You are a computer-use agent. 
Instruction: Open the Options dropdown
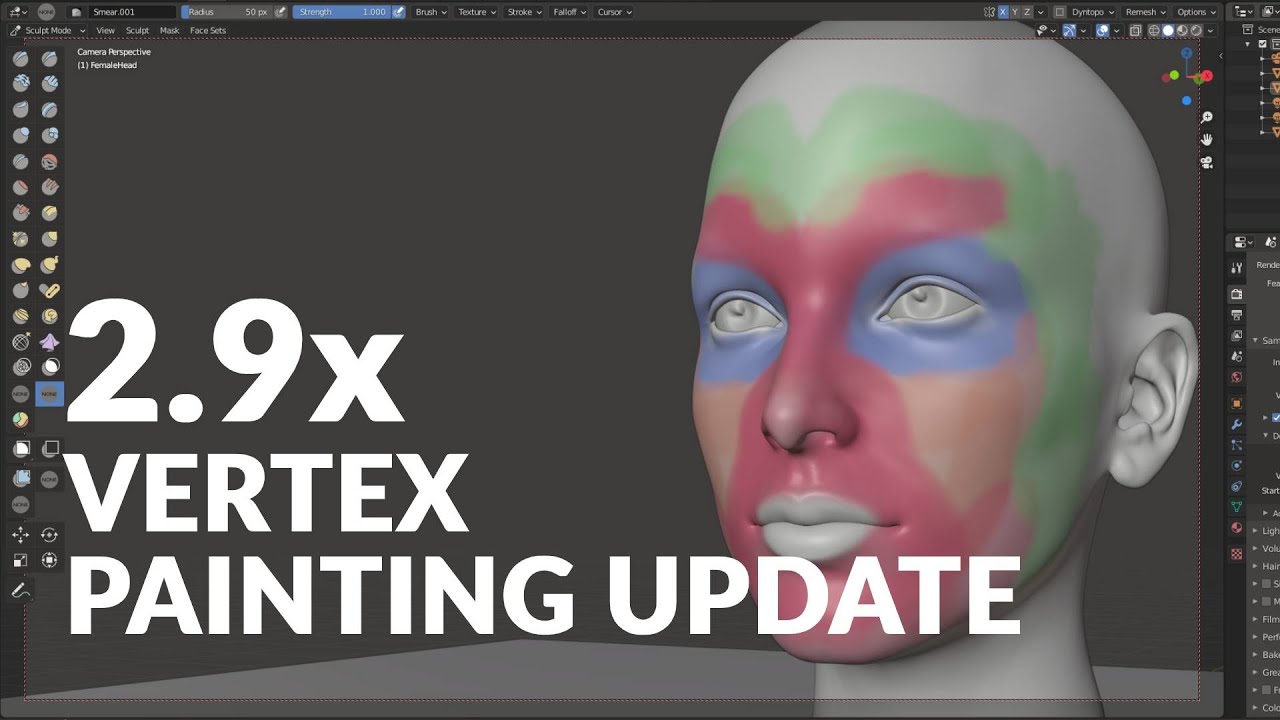click(1196, 12)
